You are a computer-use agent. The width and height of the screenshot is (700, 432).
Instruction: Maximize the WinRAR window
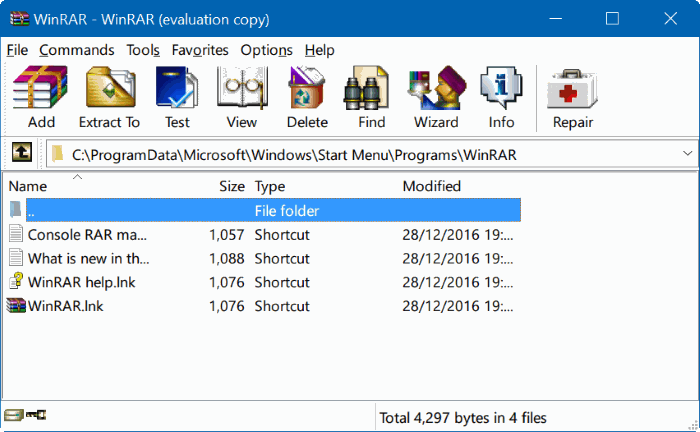(x=612, y=19)
